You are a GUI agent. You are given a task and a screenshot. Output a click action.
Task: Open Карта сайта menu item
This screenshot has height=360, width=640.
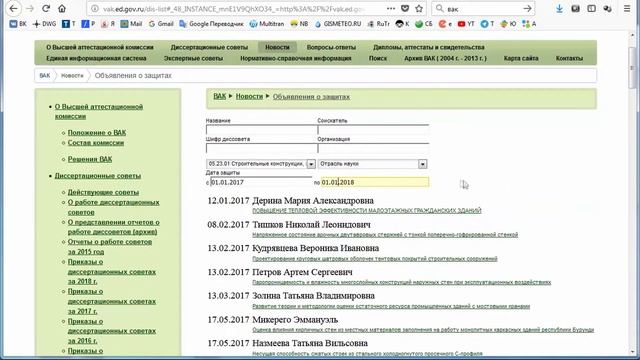pyautogui.click(x=521, y=58)
